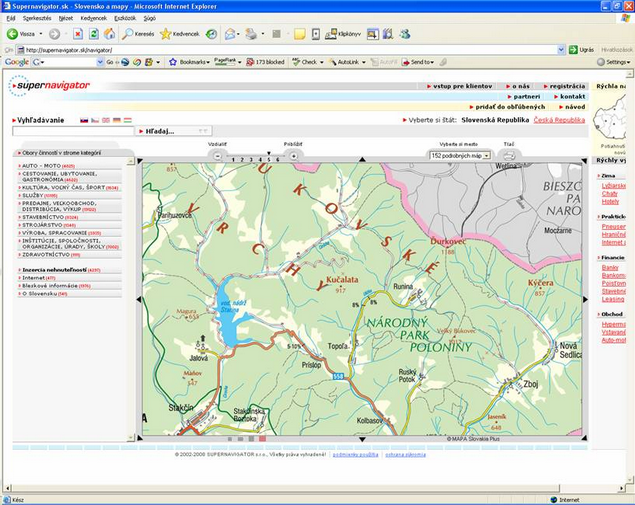Open Keresés search with magnifier icon
This screenshot has width=635, height=505.
[138, 34]
